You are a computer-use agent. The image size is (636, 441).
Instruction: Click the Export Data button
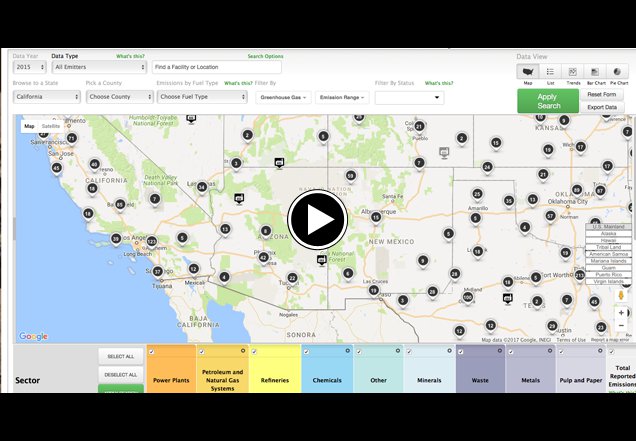pyautogui.click(x=602, y=107)
